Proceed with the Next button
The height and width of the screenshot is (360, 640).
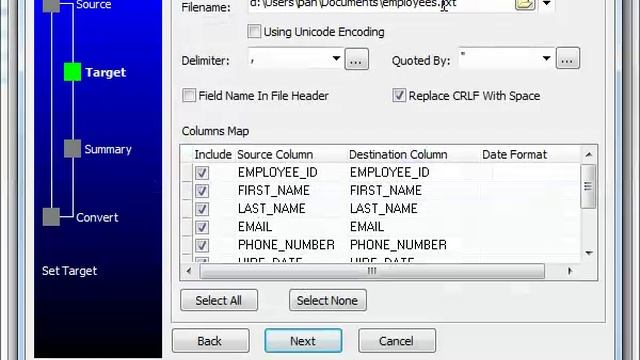pos(303,340)
